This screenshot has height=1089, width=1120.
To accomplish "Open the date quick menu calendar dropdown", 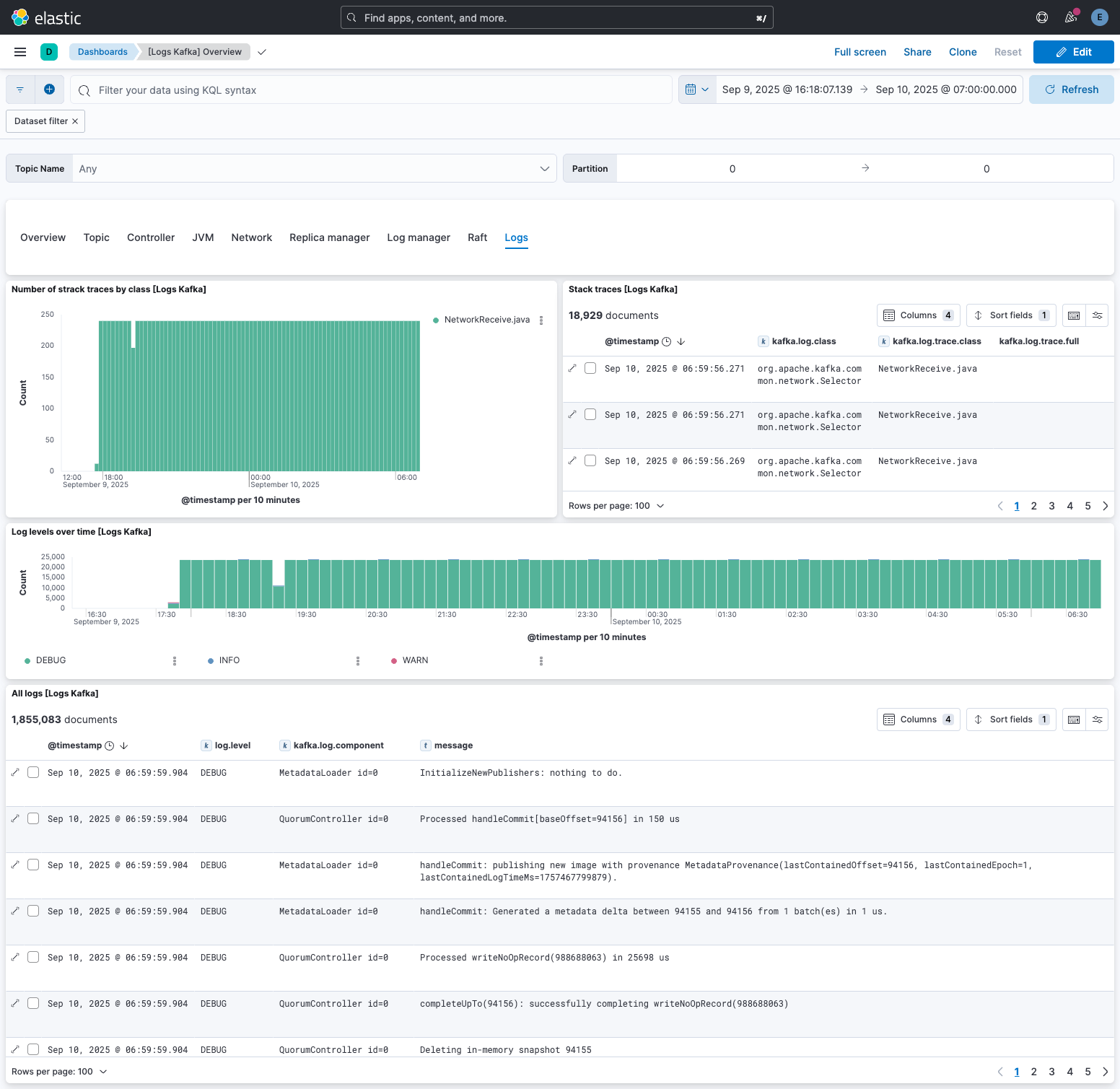I will click(x=697, y=89).
